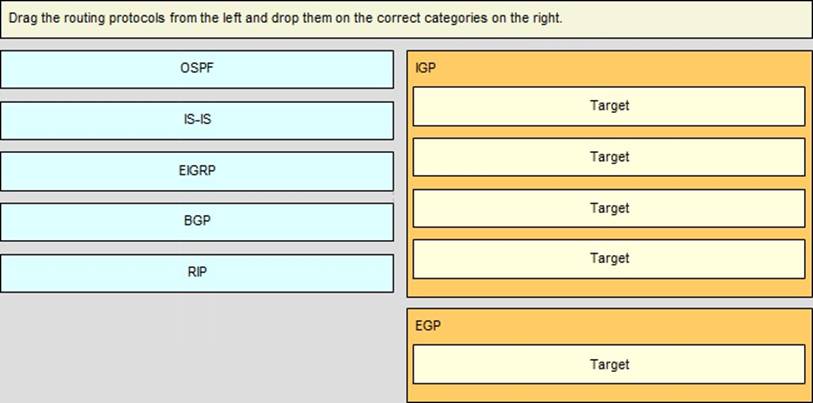Choose the third Target slot under IGP
This screenshot has width=813, height=403.
(608, 208)
